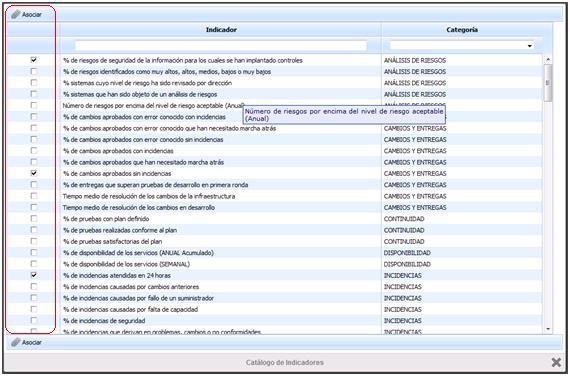Sort by the Indicador column header
Screen dimensions: 570x376
(x=221, y=30)
